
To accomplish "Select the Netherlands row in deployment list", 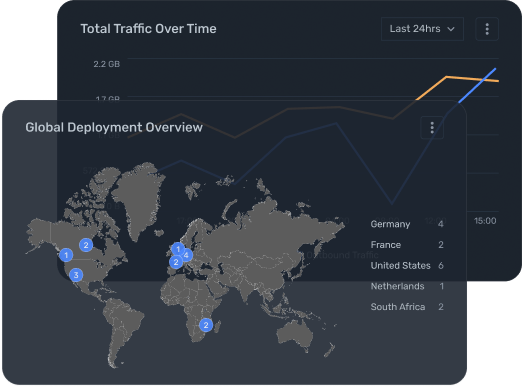I will tap(407, 286).
